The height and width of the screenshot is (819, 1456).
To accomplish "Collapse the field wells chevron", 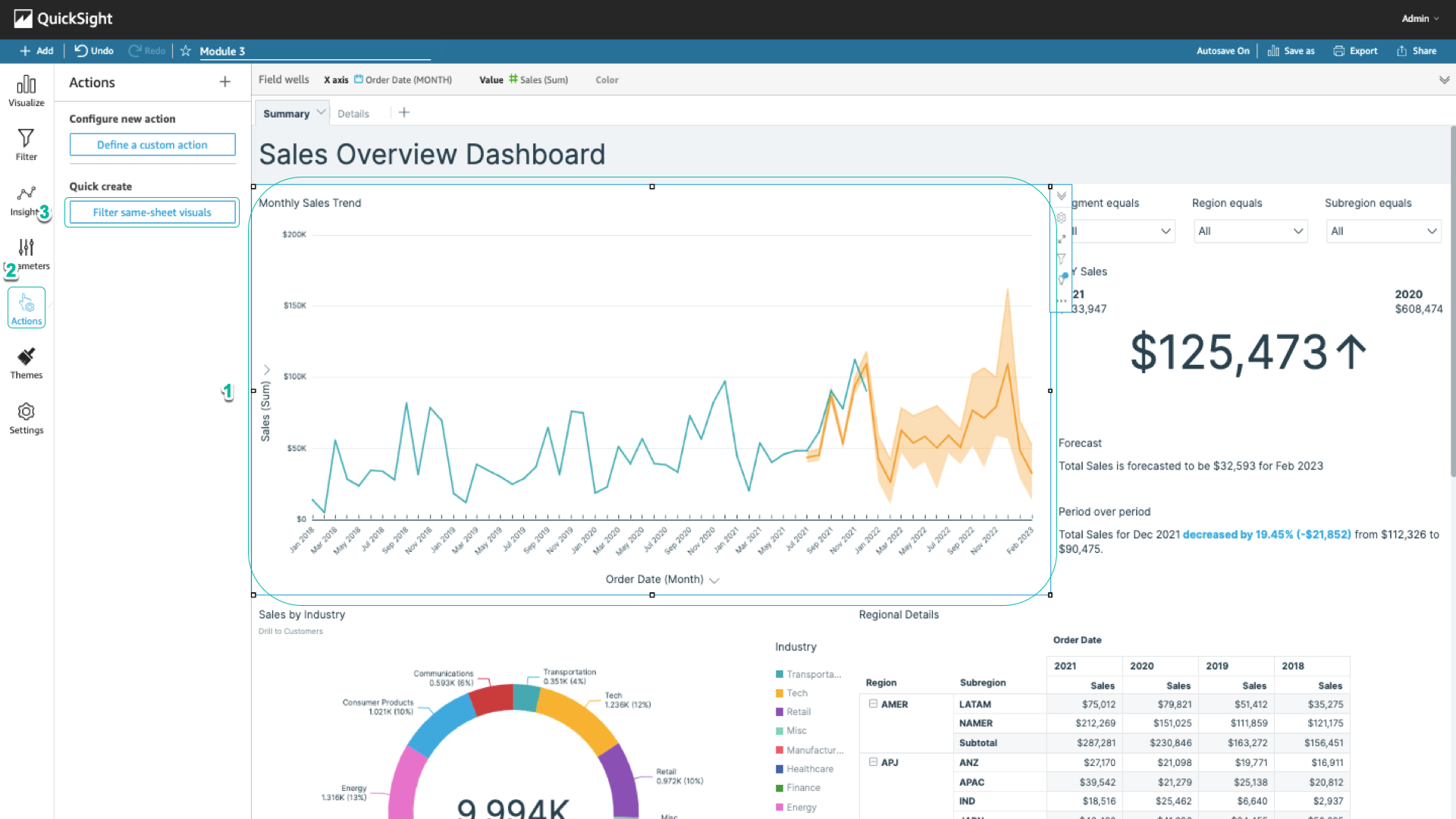I will 1444,80.
